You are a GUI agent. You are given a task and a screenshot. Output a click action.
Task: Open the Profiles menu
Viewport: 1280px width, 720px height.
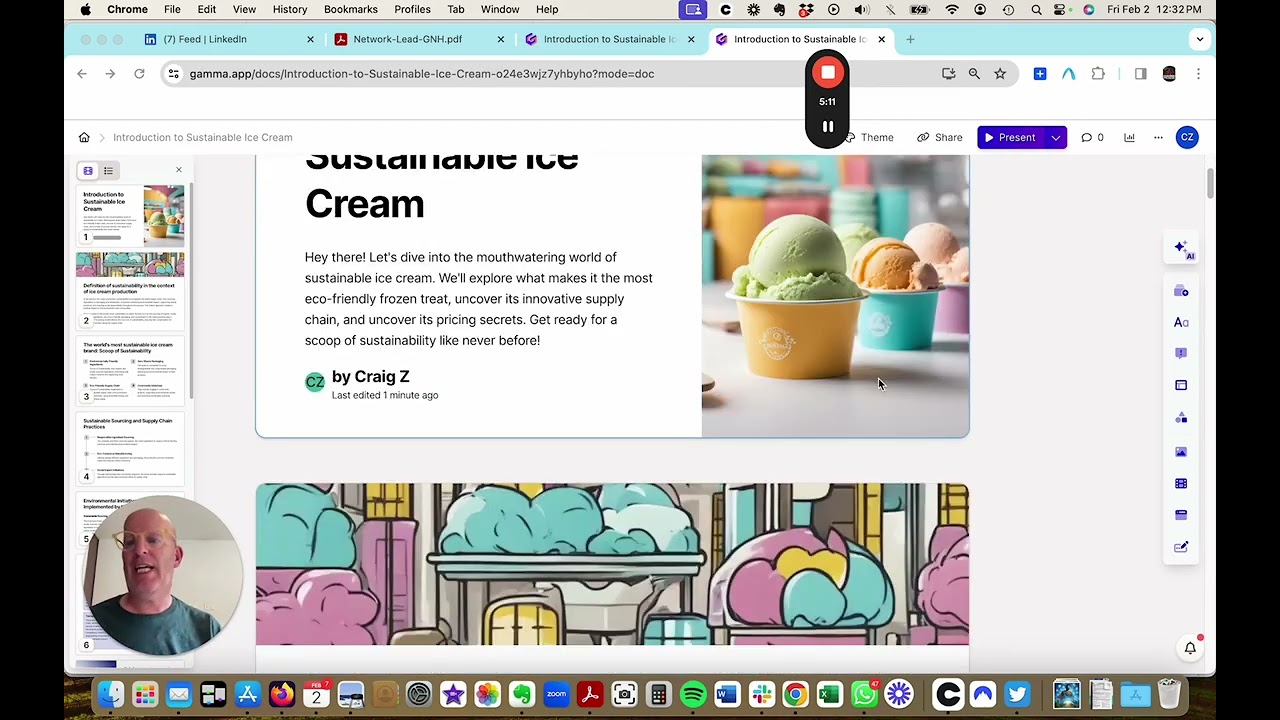[412, 9]
